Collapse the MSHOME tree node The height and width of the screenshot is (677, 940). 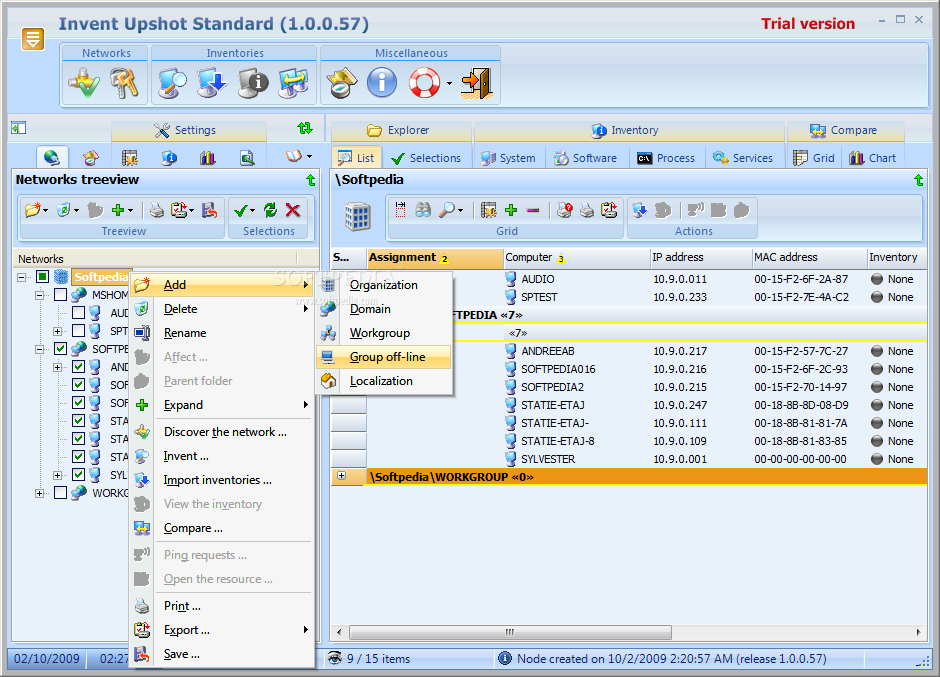pyautogui.click(x=40, y=295)
